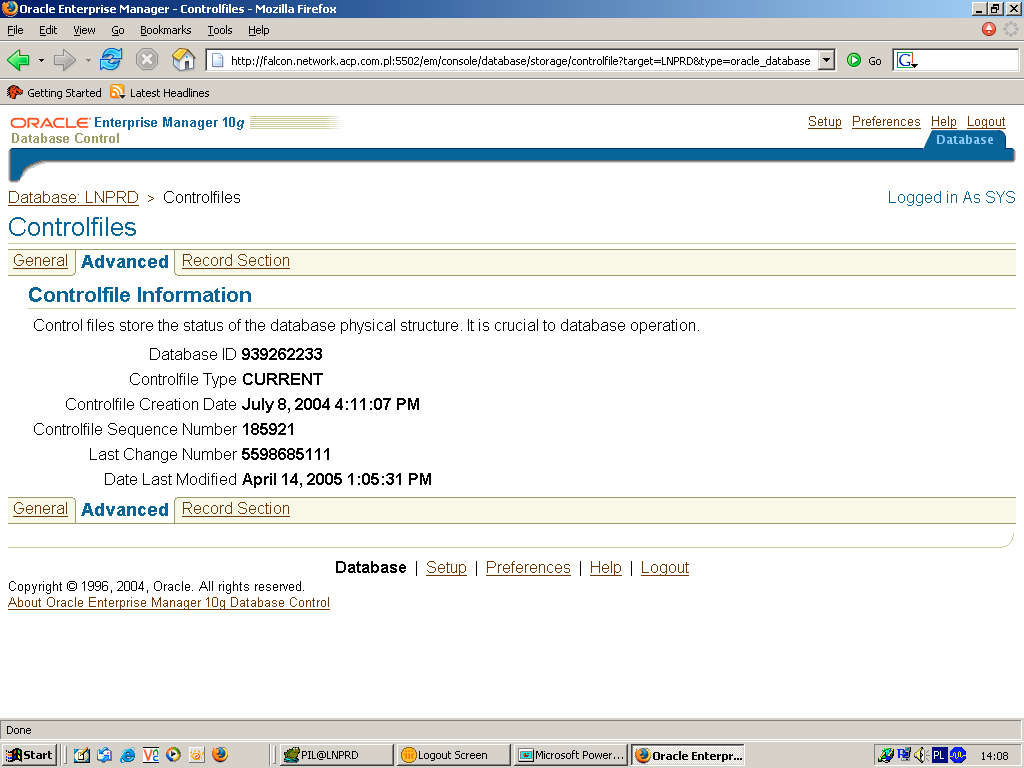Viewport: 1024px width, 768px height.
Task: Launch the Outlook Express quick launch icon
Action: click(104, 755)
